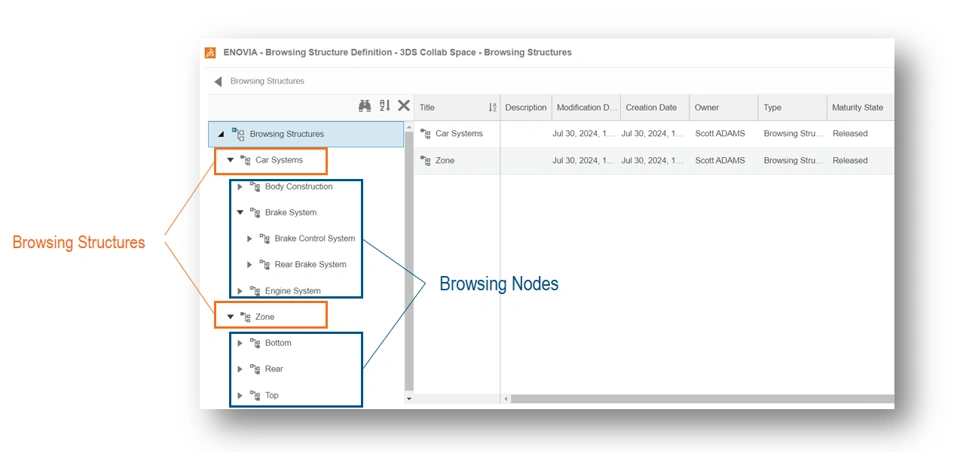
Task: Collapse the root Browsing Structures node
Action: (221, 134)
